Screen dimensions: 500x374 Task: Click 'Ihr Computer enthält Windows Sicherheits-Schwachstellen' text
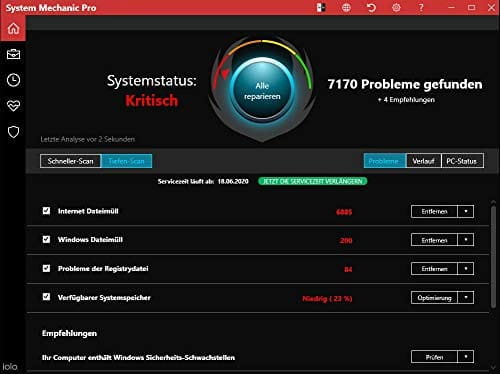(138, 358)
